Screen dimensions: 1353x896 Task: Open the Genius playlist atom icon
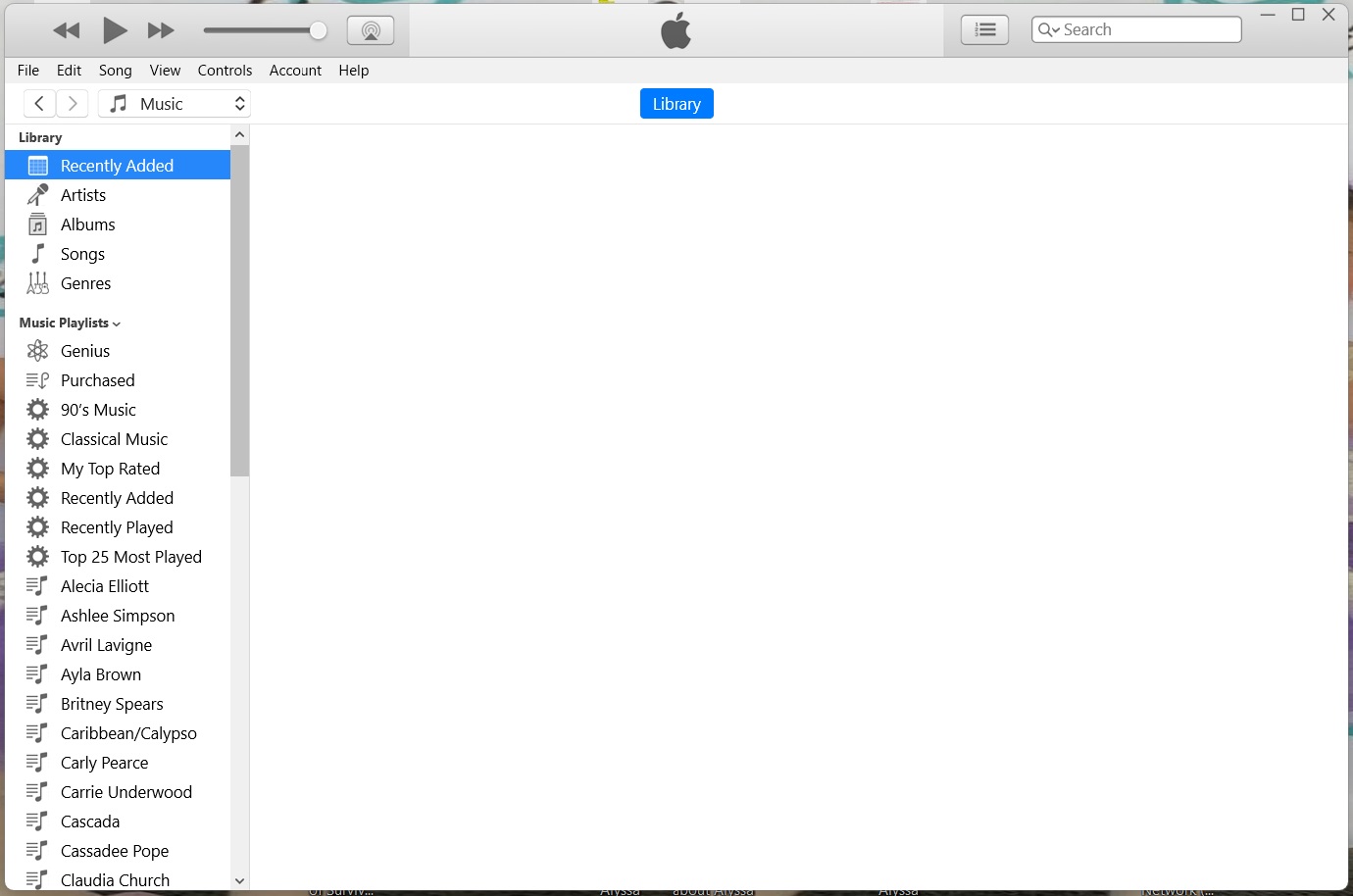pyautogui.click(x=38, y=351)
